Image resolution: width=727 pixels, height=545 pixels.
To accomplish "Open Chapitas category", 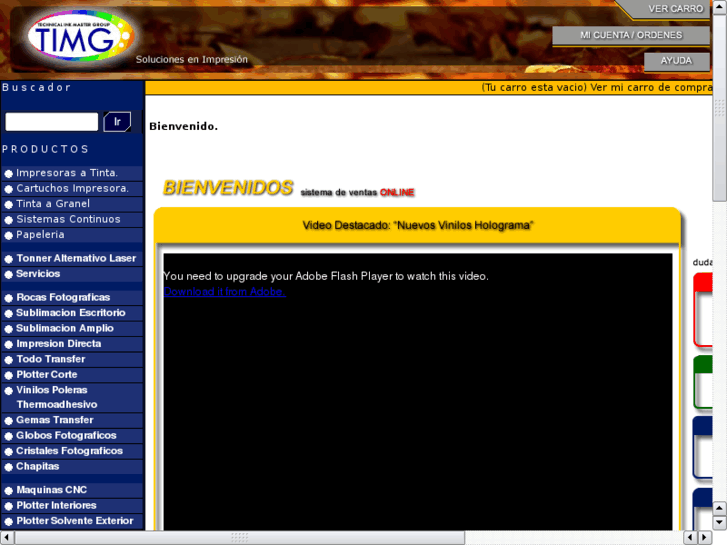I will pos(38,466).
